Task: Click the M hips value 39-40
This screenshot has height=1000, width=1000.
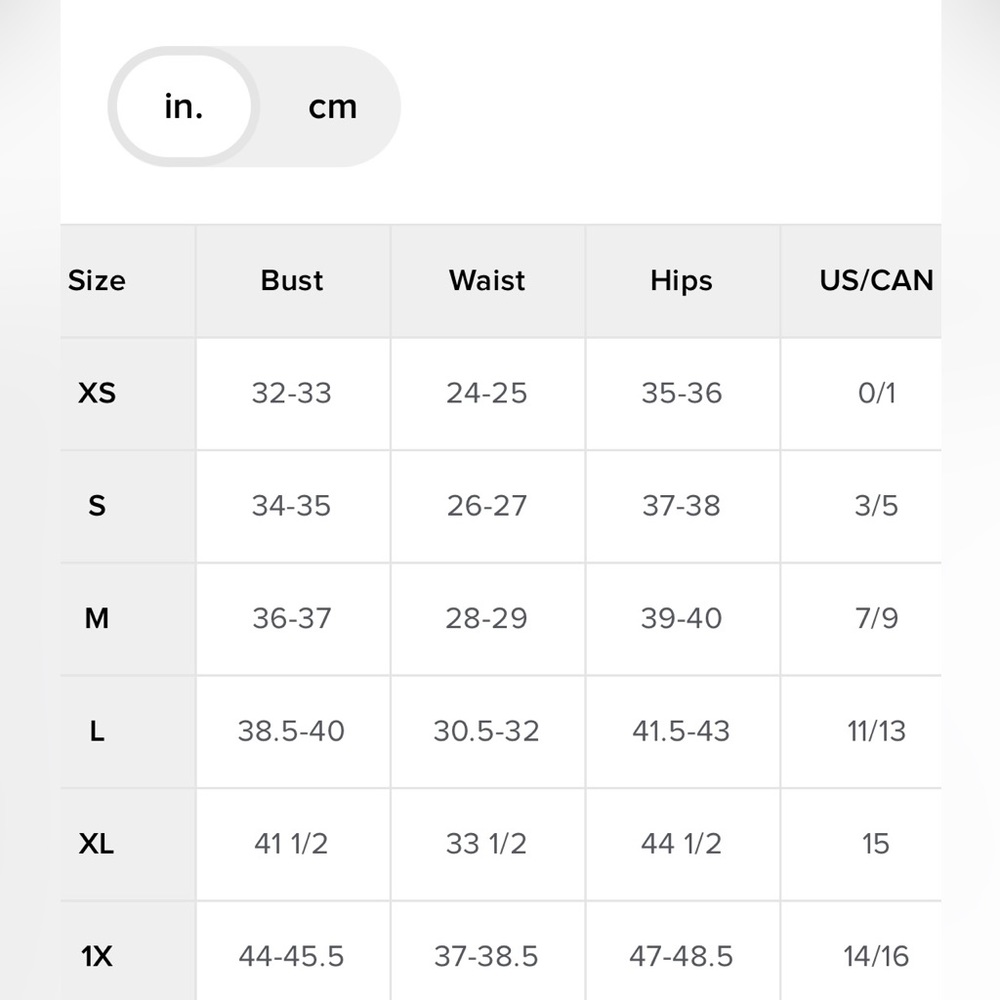Action: pos(681,619)
